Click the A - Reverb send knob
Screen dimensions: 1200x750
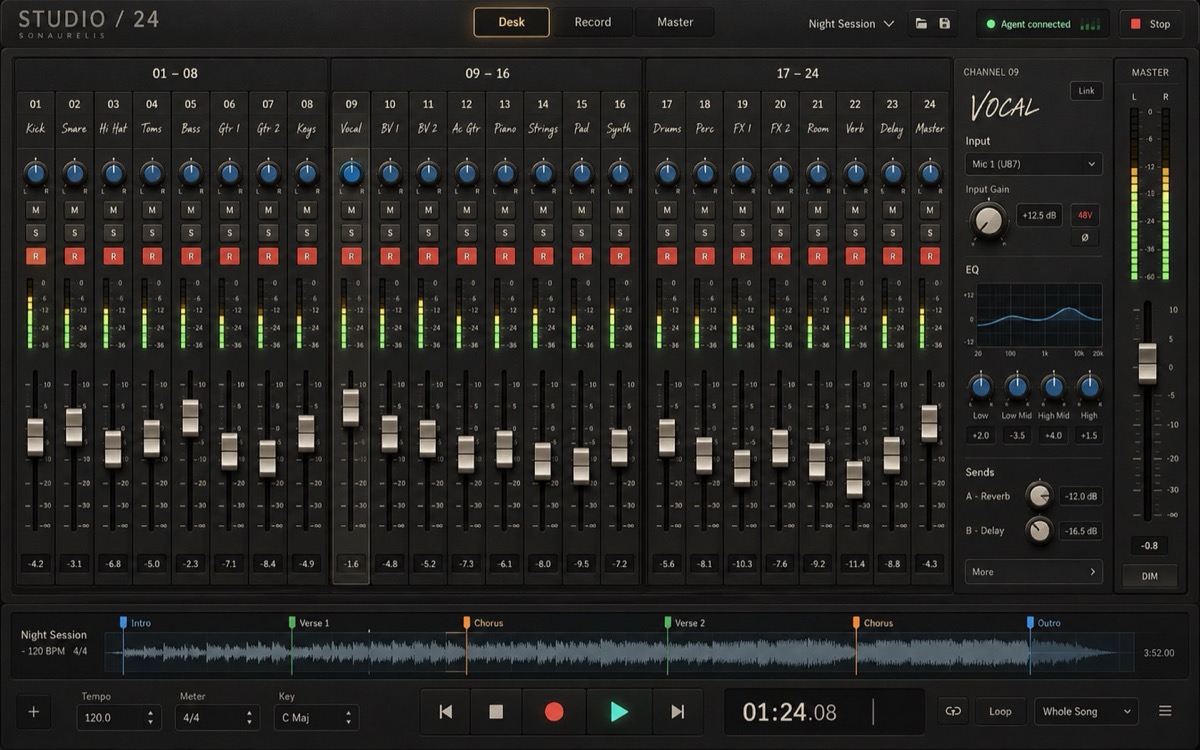pyautogui.click(x=1040, y=495)
